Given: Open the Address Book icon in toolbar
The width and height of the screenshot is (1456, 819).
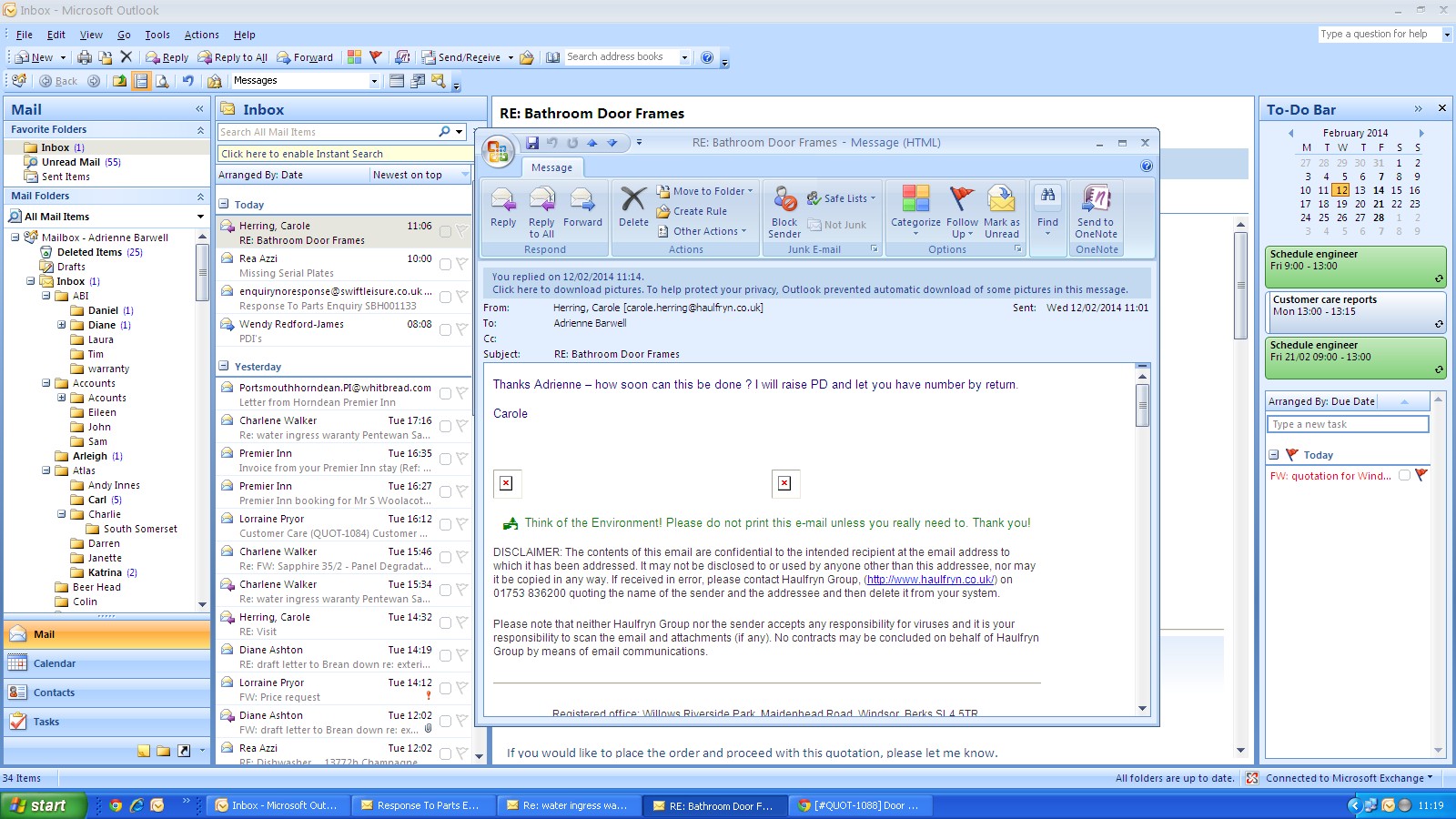Looking at the screenshot, I should [x=552, y=57].
